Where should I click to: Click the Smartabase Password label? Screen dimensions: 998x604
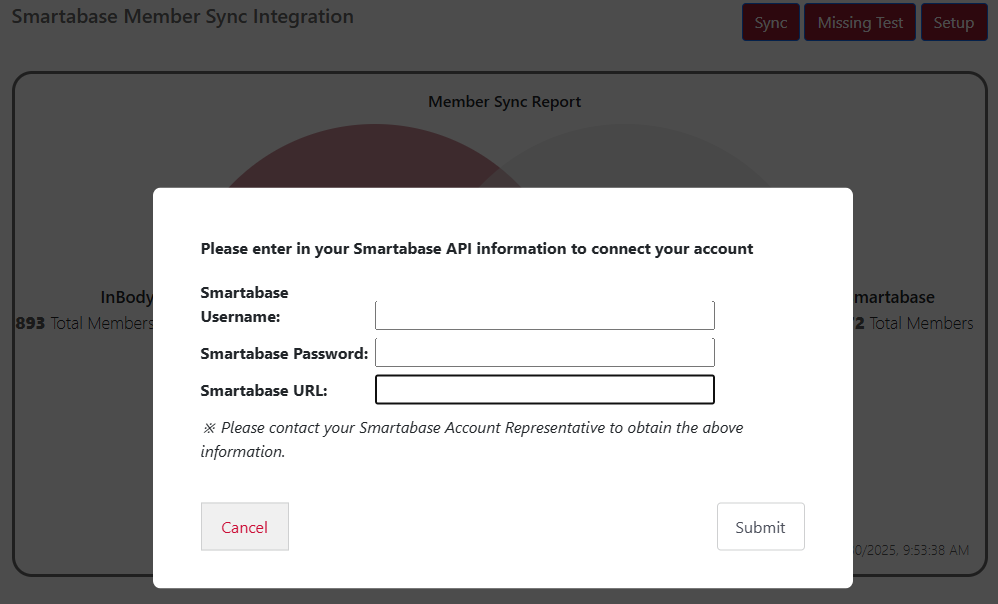pyautogui.click(x=285, y=354)
